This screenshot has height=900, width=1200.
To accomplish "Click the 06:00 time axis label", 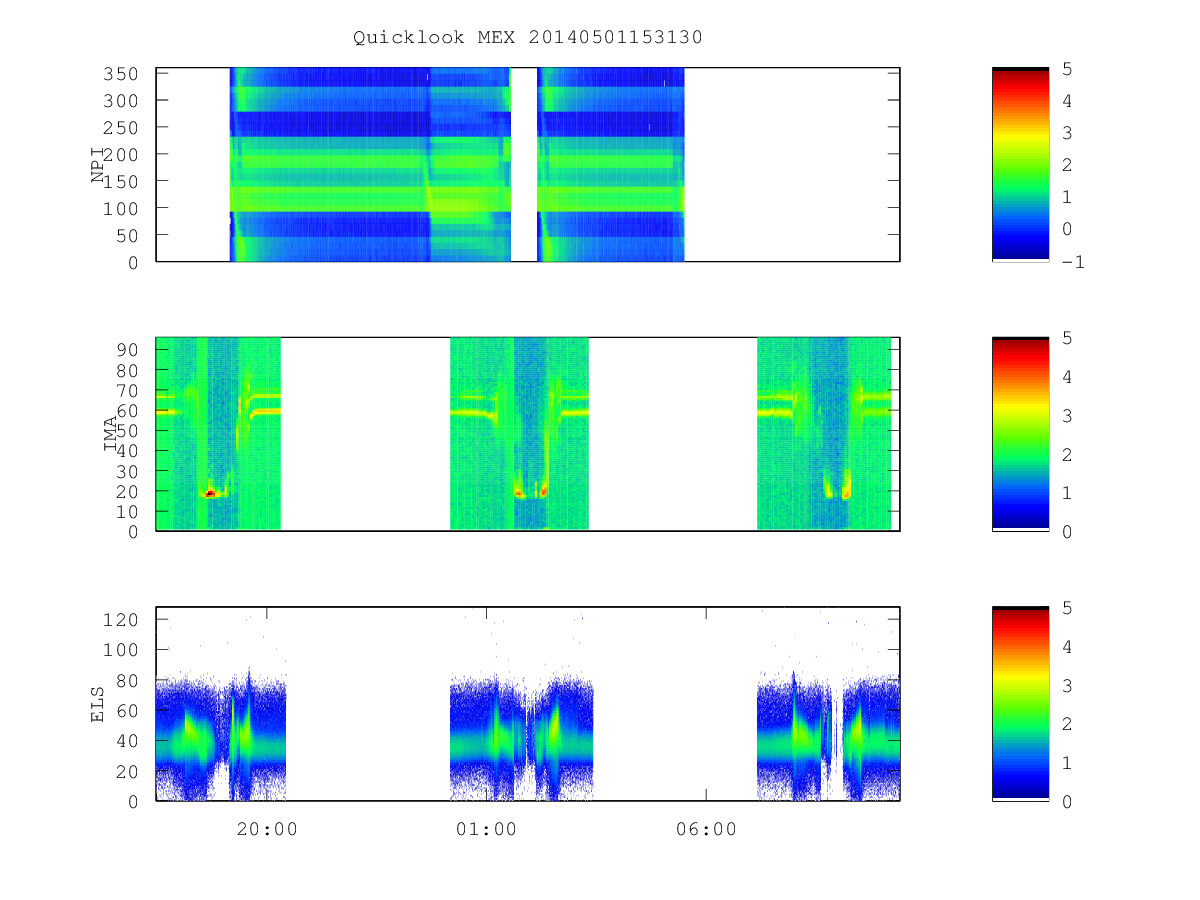I will tap(706, 829).
